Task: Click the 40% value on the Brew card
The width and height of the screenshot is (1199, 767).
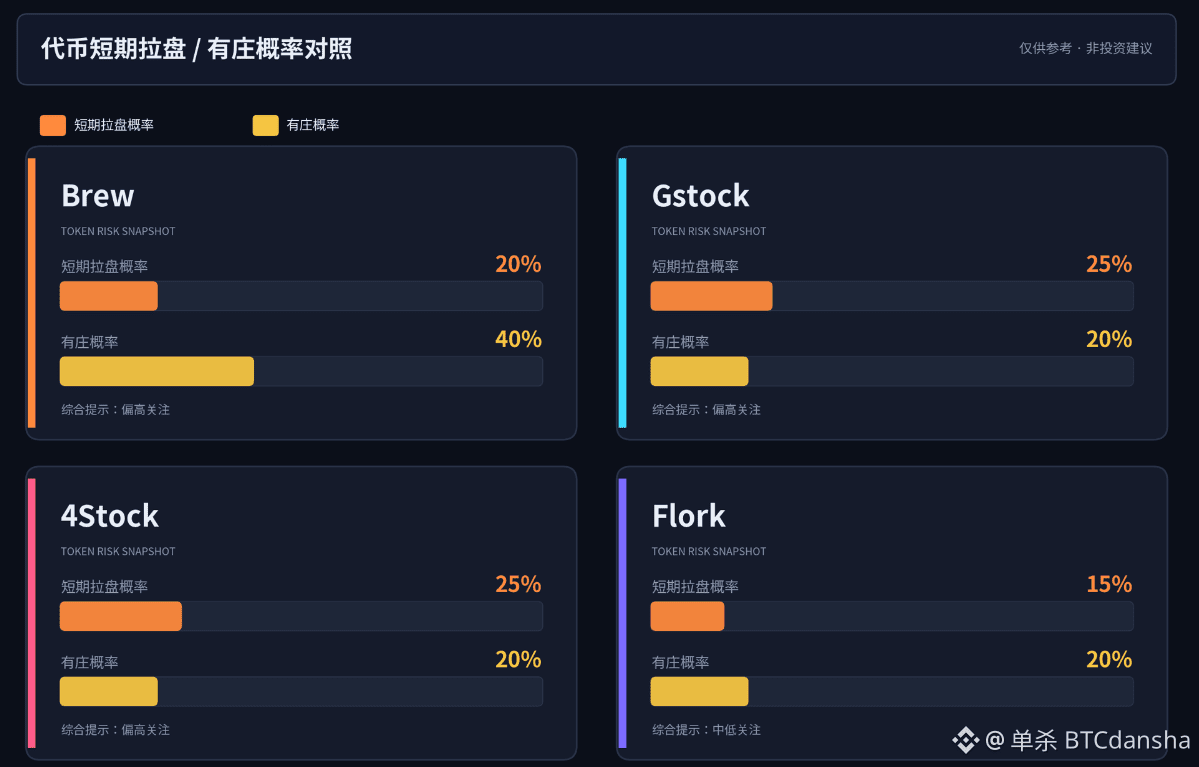Action: 518,339
